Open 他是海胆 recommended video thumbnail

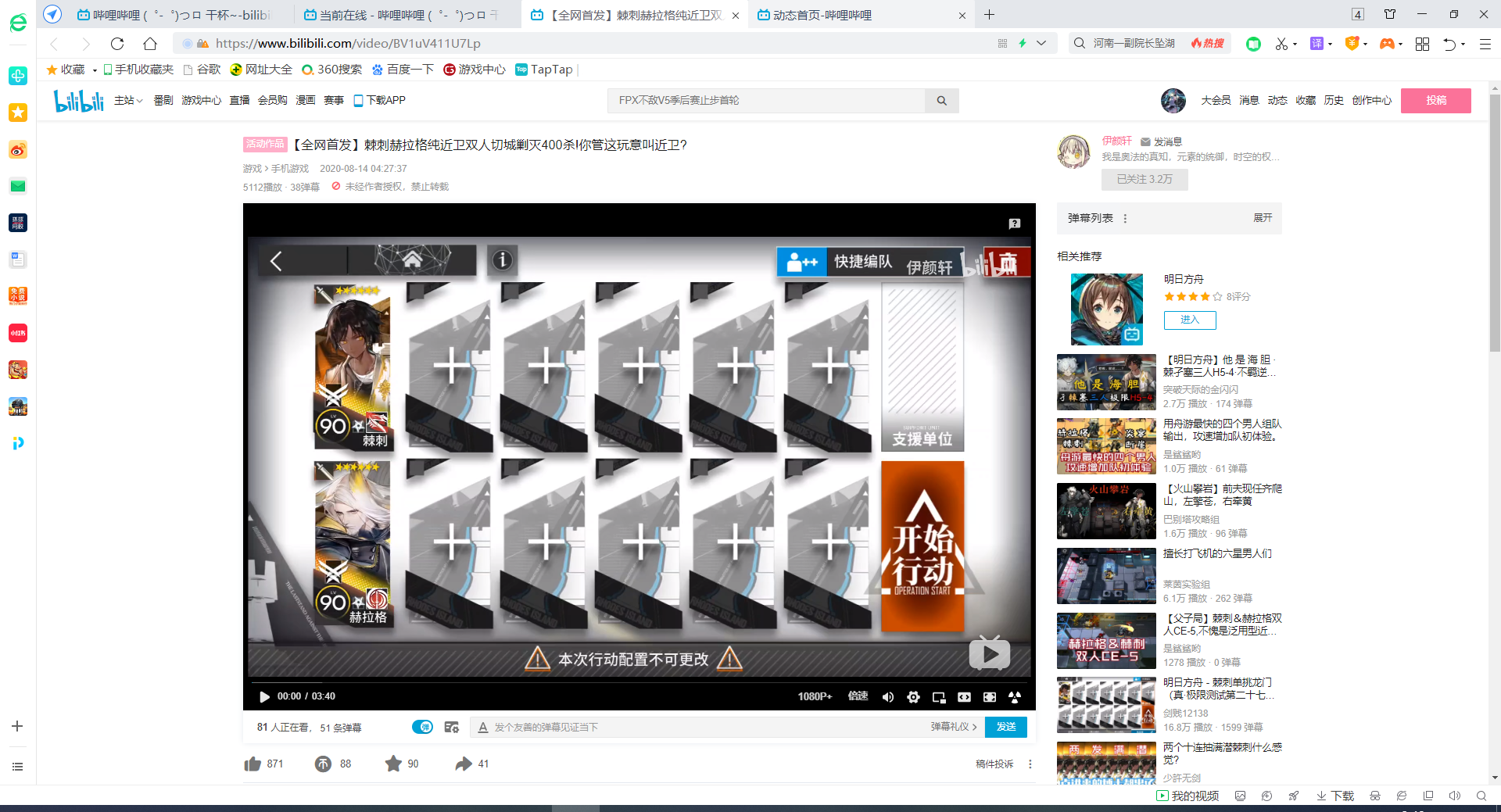[x=1106, y=382]
